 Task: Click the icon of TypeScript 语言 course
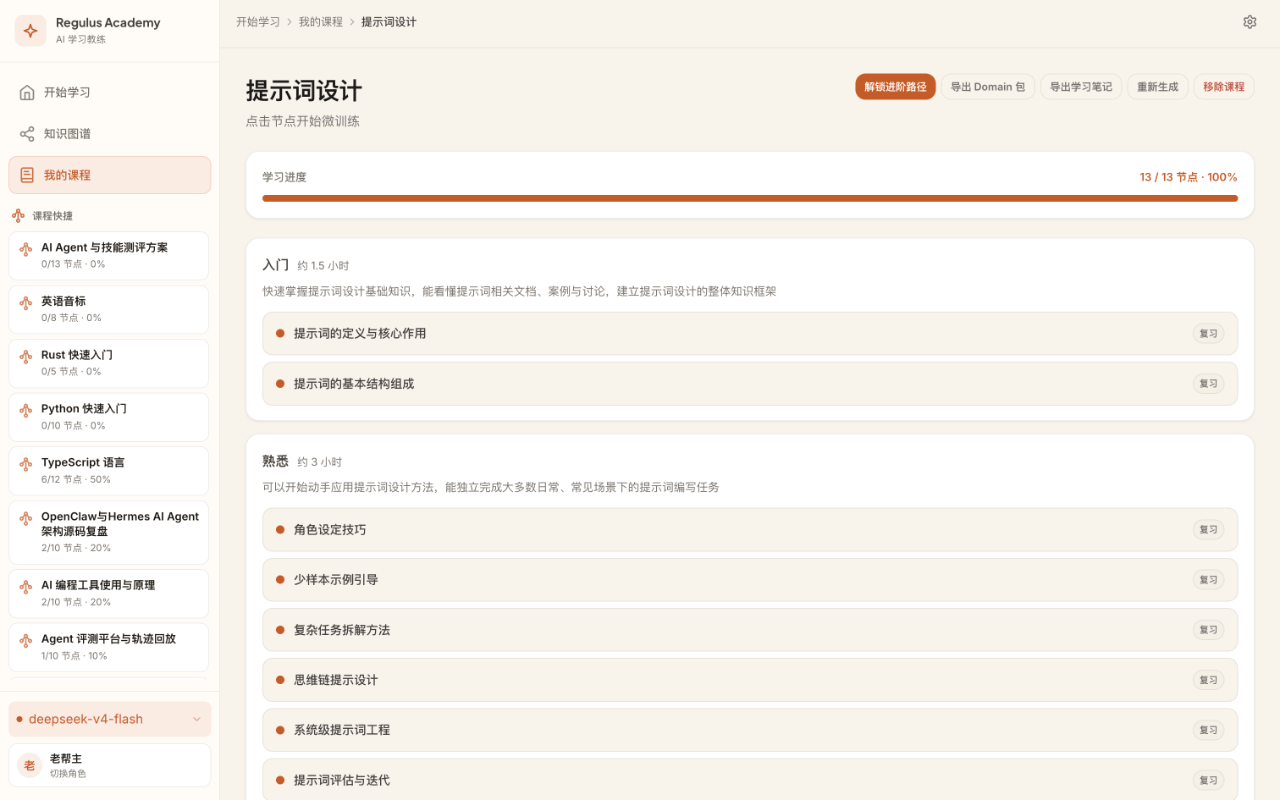point(26,465)
